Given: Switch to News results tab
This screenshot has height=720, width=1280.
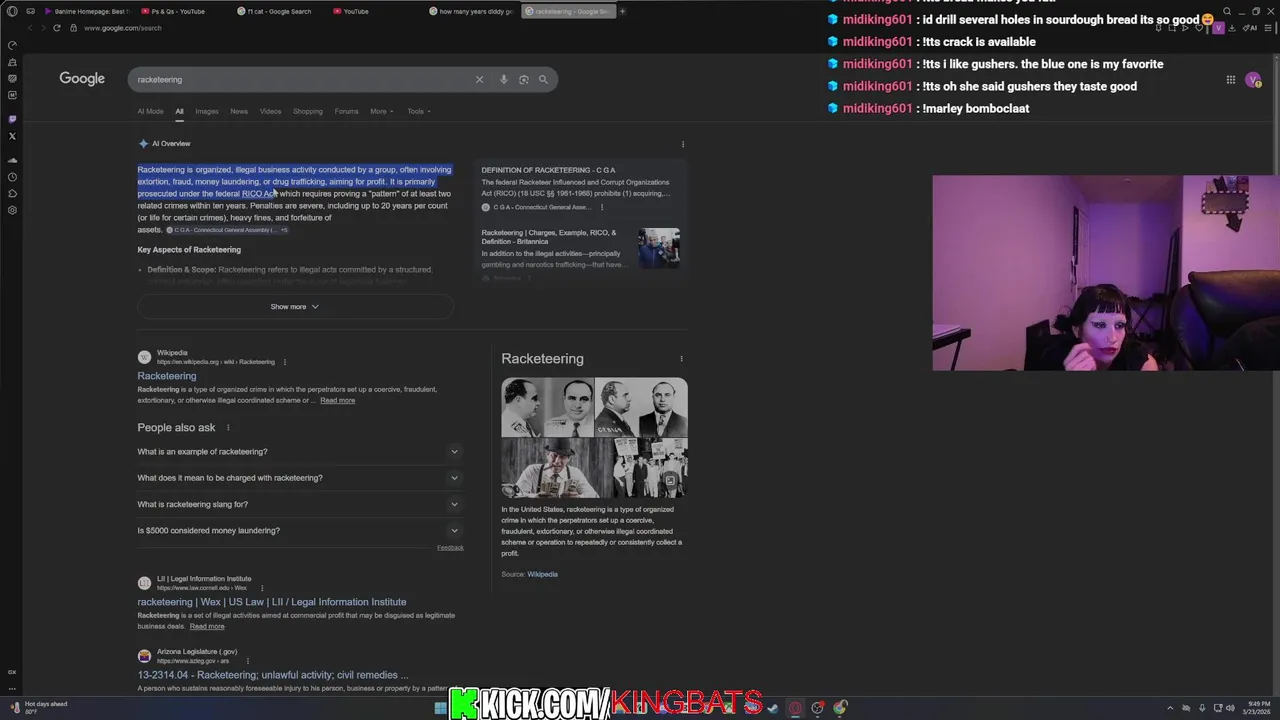Looking at the screenshot, I should (239, 111).
